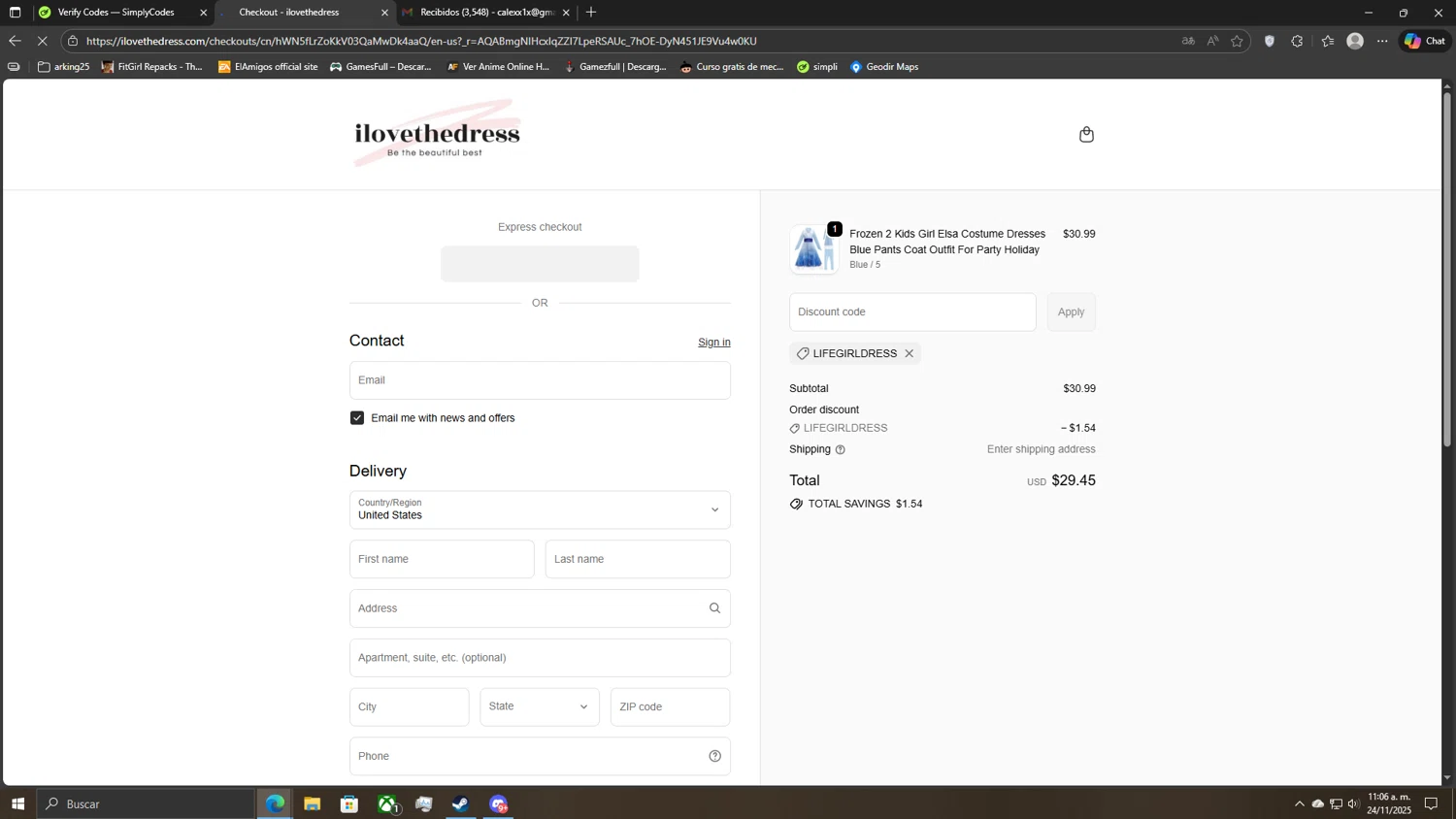
Task: Open the Geodir Maps bookmark
Action: (x=884, y=67)
